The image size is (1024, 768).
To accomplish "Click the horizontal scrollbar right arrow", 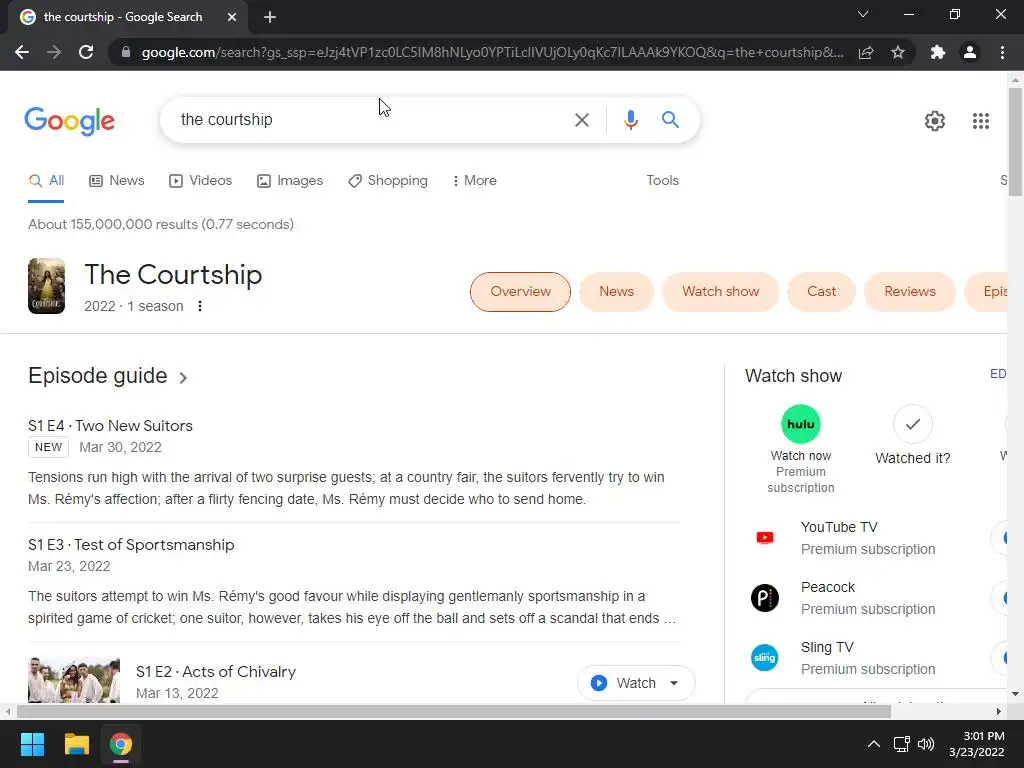I will (999, 712).
